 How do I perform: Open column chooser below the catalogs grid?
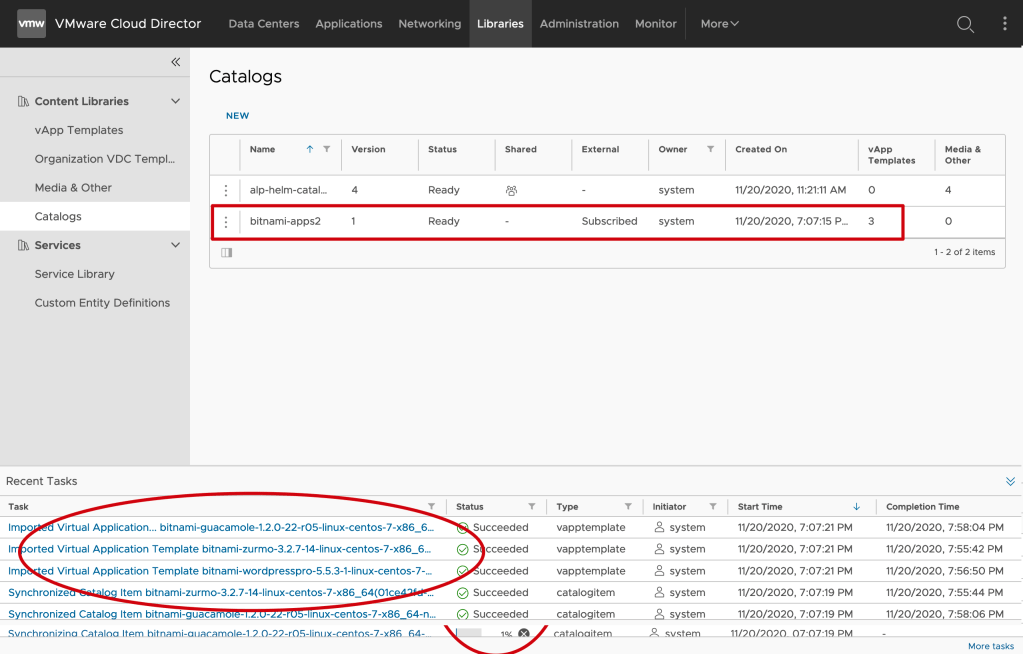(x=226, y=253)
